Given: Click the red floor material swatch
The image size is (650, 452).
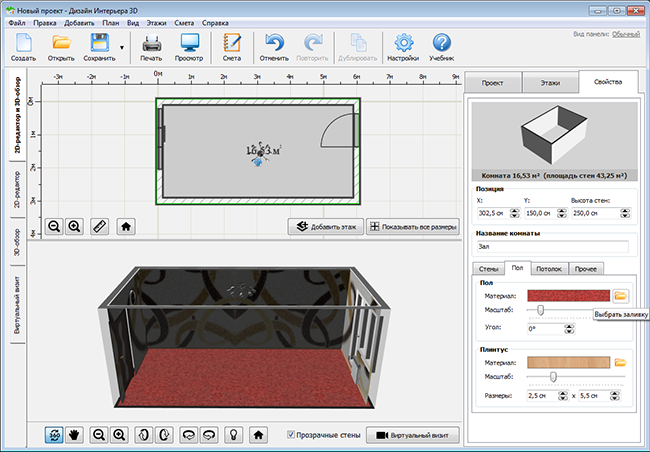Looking at the screenshot, I should (568, 296).
